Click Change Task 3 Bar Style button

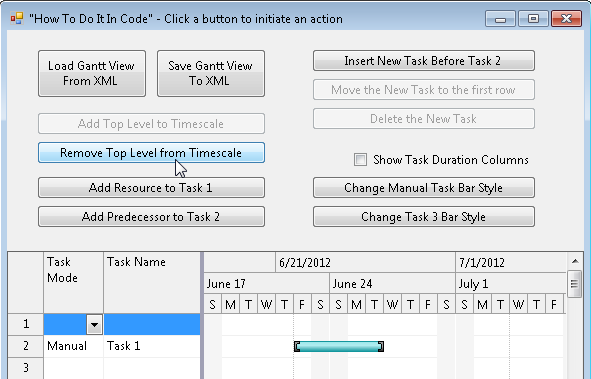point(424,217)
